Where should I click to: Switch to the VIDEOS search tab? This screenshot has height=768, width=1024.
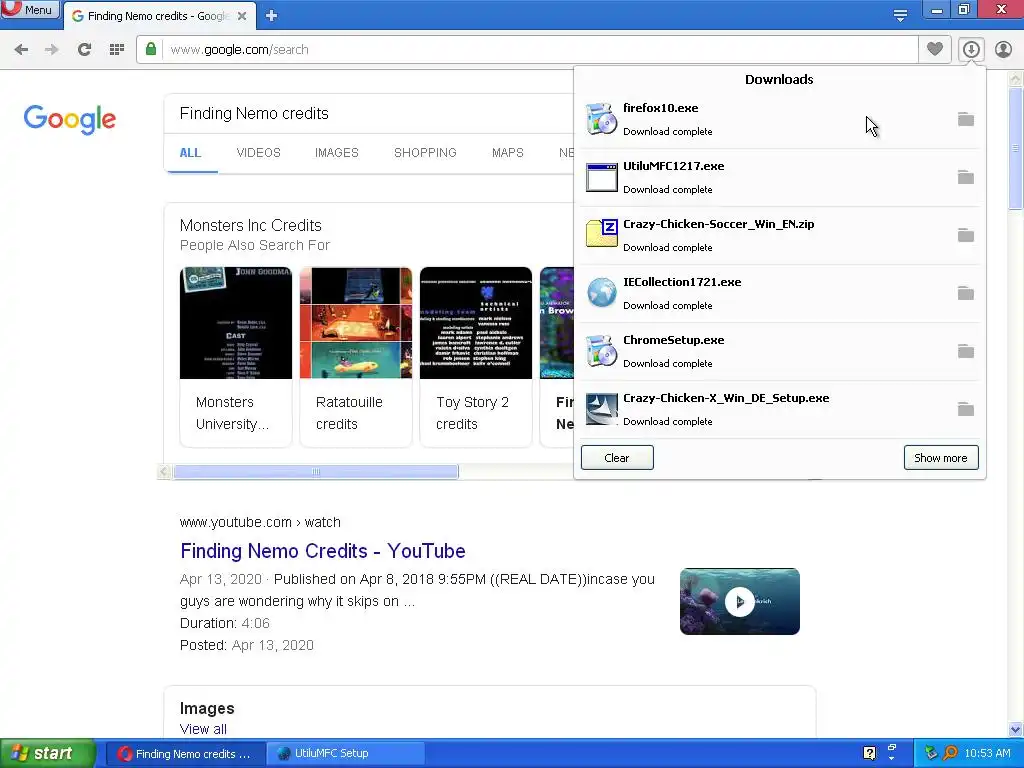tap(259, 153)
